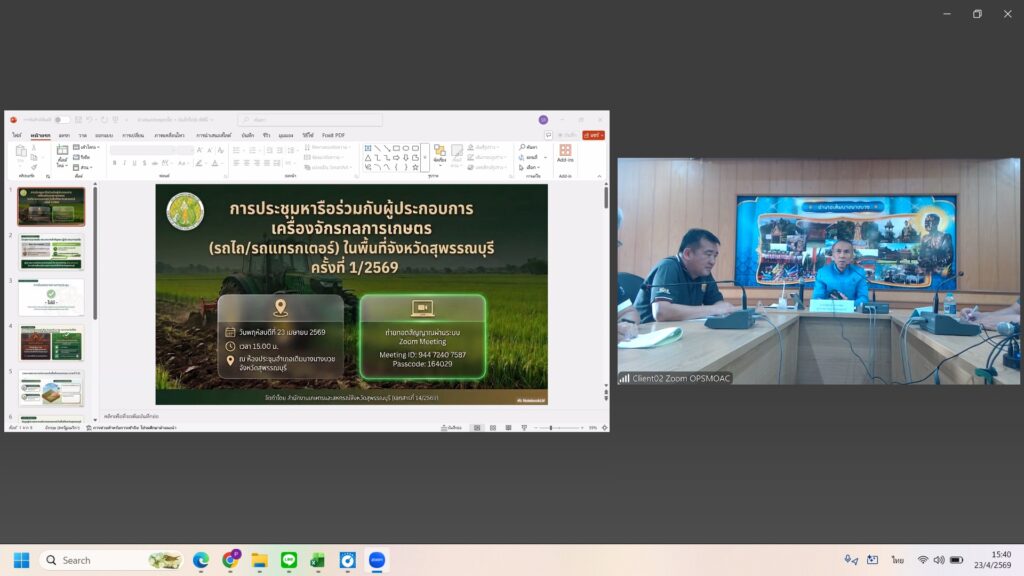
Task: Click the Notes button in status bar
Action: coord(452,428)
